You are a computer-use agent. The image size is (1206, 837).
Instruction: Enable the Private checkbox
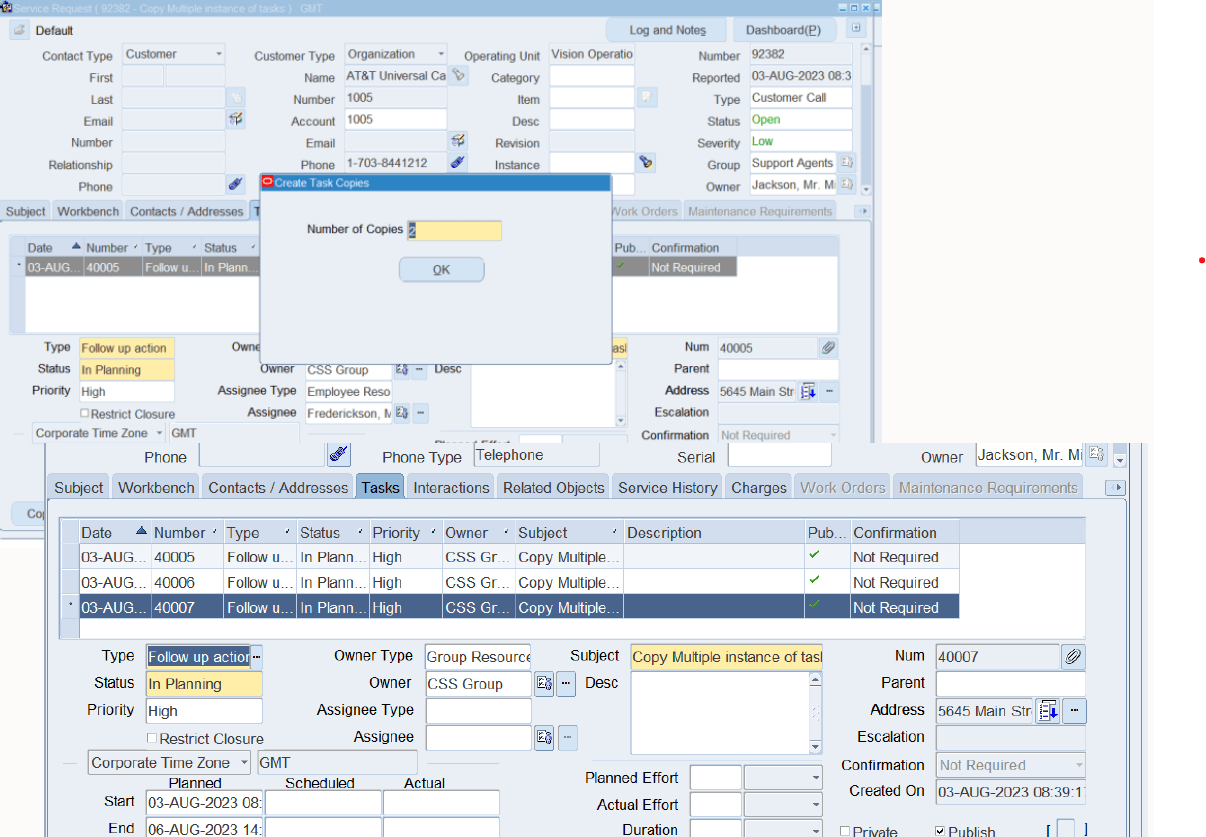845,831
